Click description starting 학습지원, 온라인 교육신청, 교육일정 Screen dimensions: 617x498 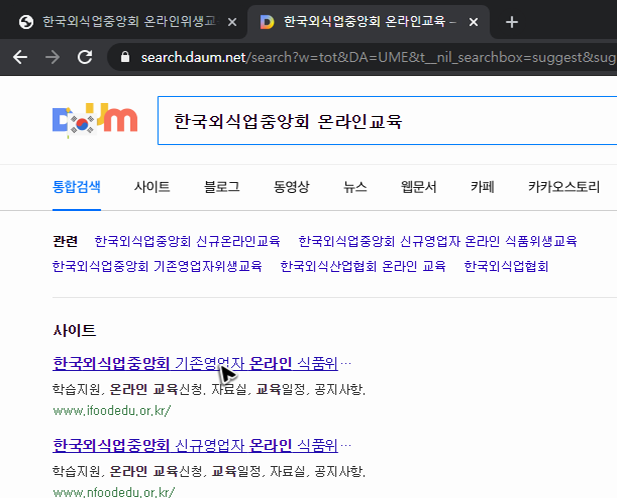point(209,471)
